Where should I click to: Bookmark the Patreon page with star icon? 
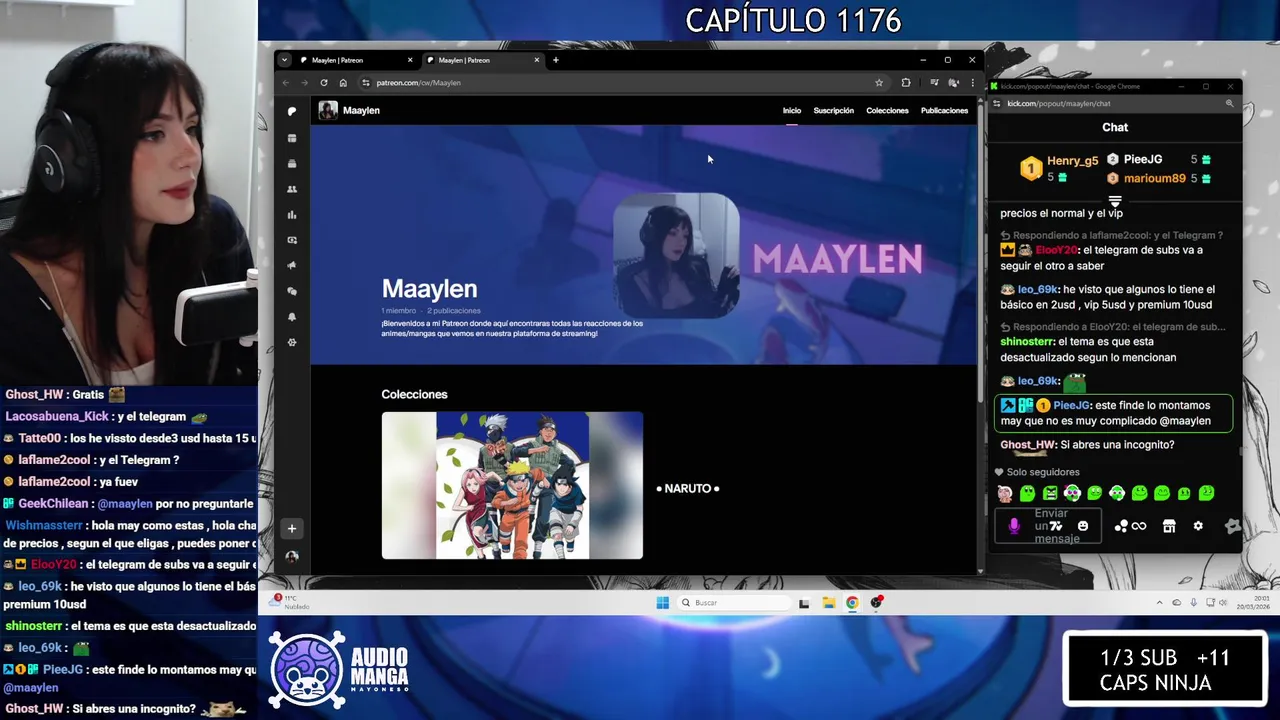879,83
